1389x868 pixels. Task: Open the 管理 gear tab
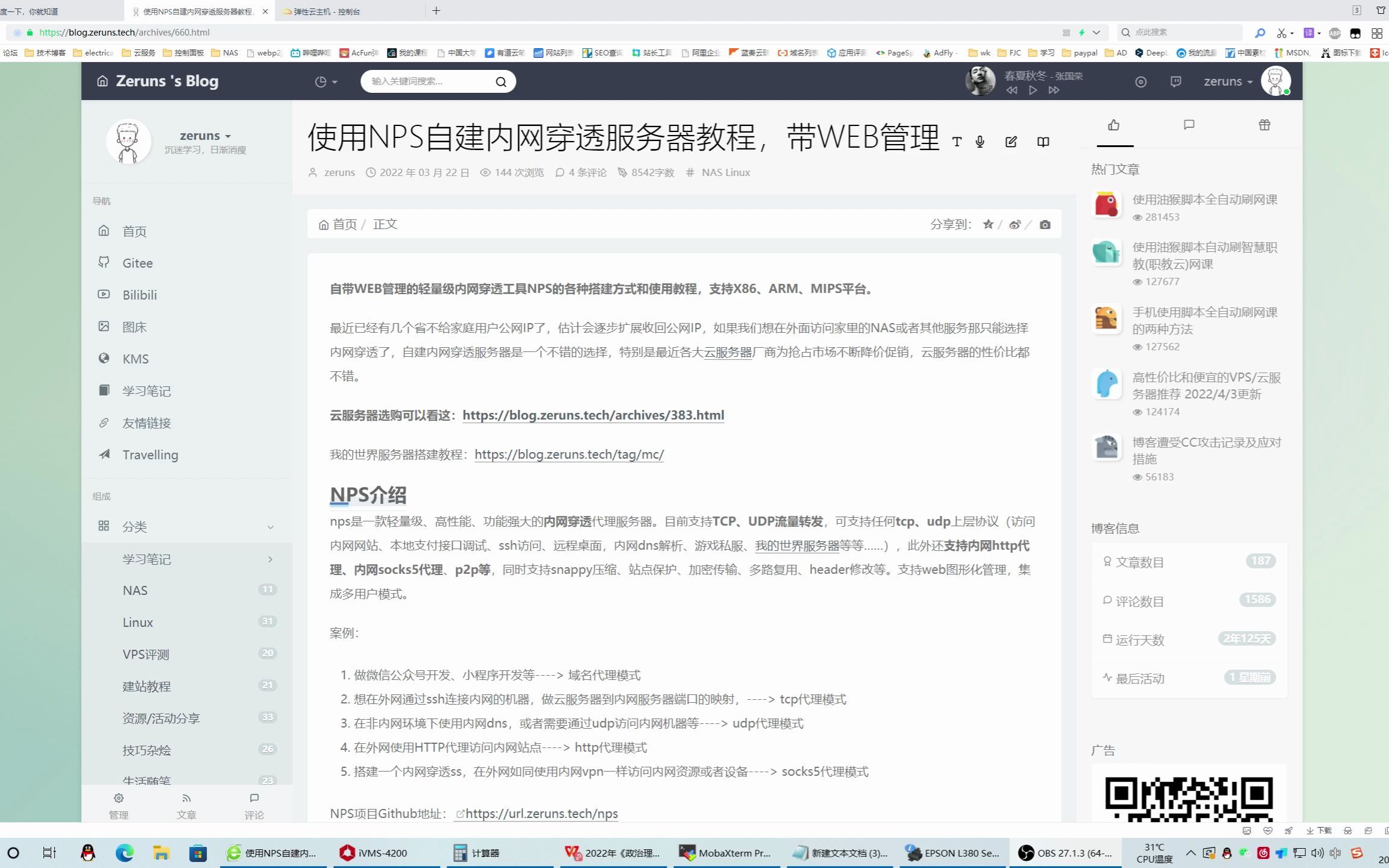(x=119, y=806)
